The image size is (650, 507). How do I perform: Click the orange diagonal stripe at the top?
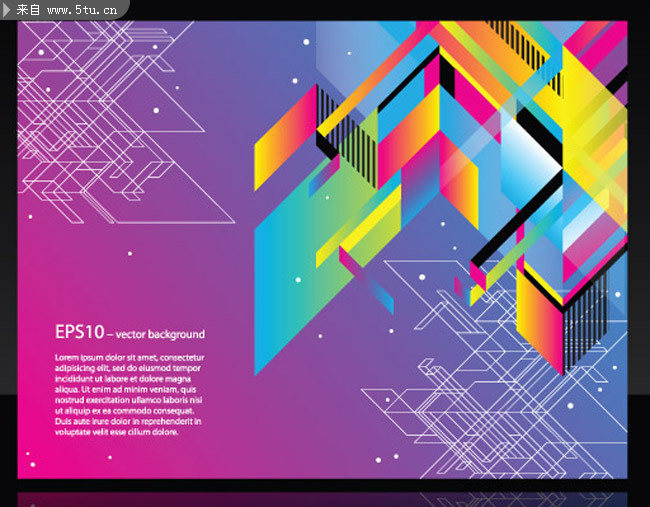(x=480, y=40)
